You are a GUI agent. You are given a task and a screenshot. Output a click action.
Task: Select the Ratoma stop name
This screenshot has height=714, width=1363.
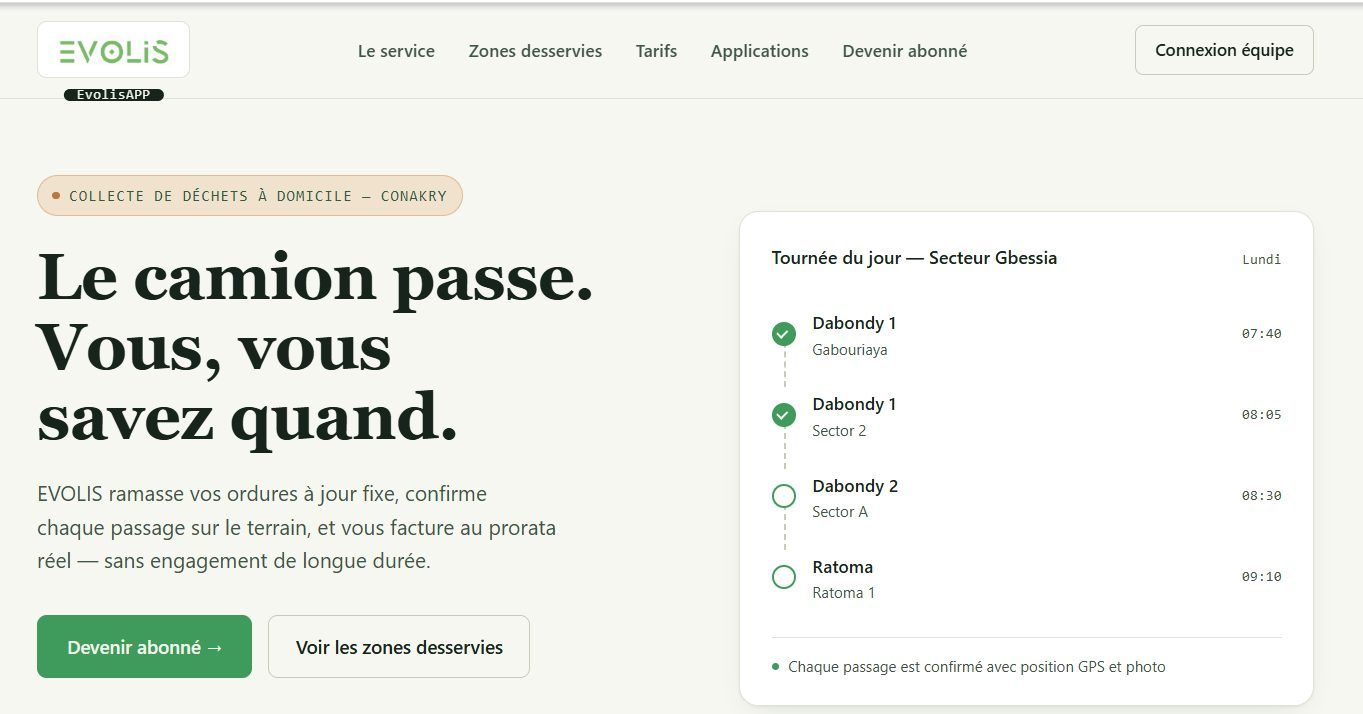pyautogui.click(x=842, y=567)
